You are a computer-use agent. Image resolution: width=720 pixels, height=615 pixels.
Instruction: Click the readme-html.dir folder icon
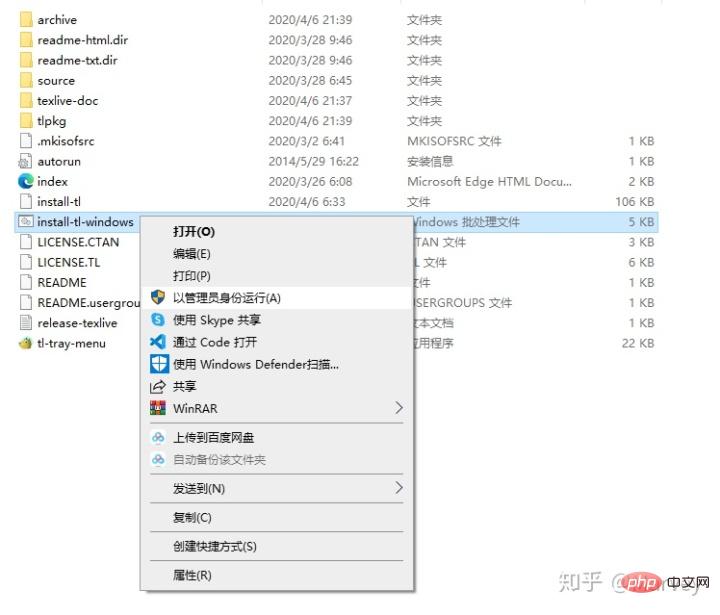[x=26, y=40]
